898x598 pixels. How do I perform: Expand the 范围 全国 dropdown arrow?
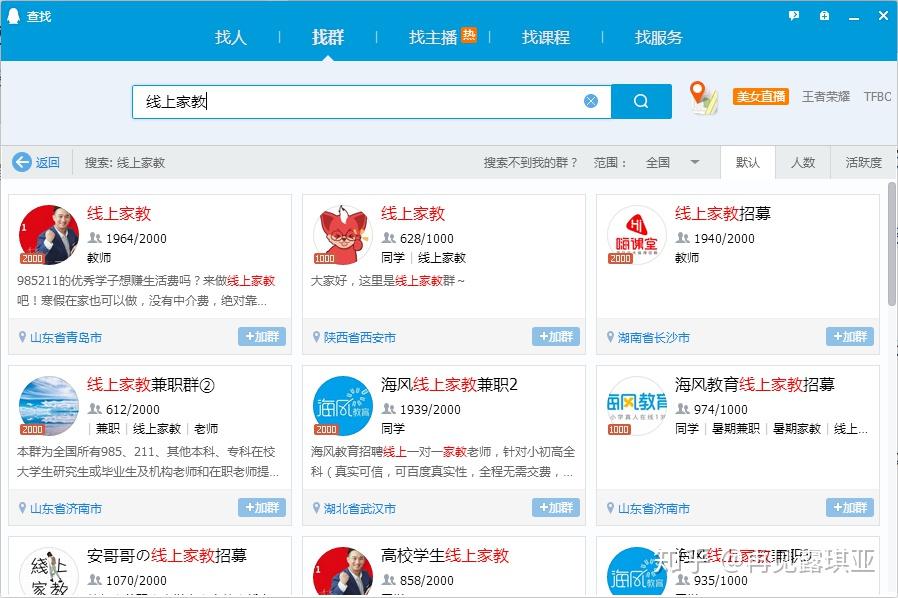pyautogui.click(x=695, y=162)
